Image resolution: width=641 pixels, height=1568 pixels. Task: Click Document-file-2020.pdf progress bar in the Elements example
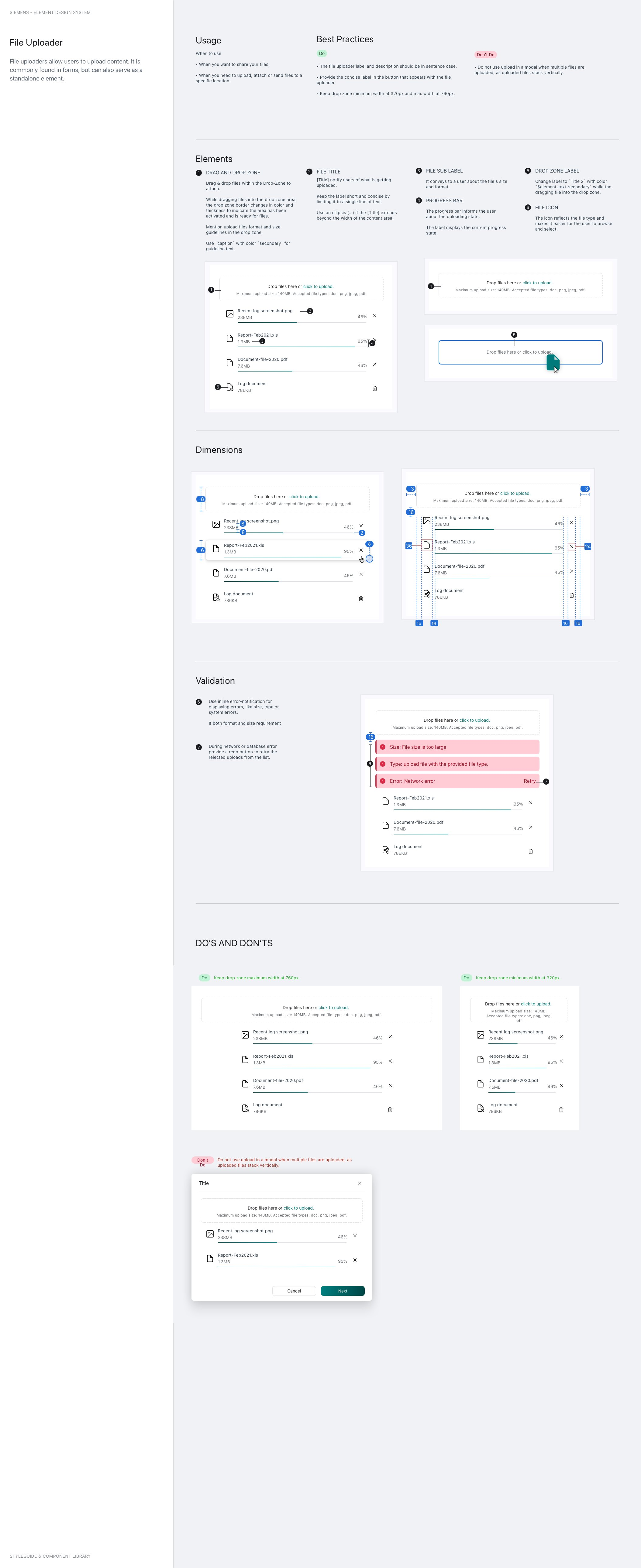click(302, 371)
